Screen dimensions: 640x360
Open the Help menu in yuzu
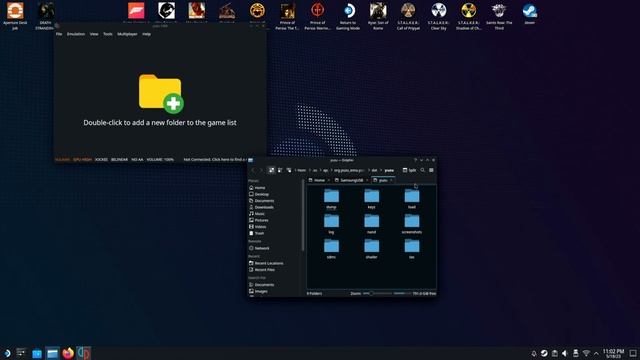tap(147, 34)
